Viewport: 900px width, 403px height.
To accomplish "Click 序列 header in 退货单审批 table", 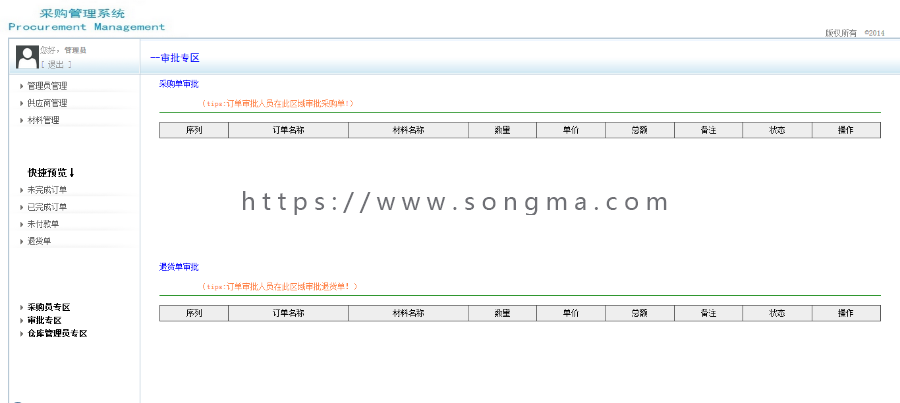I will tap(194, 313).
